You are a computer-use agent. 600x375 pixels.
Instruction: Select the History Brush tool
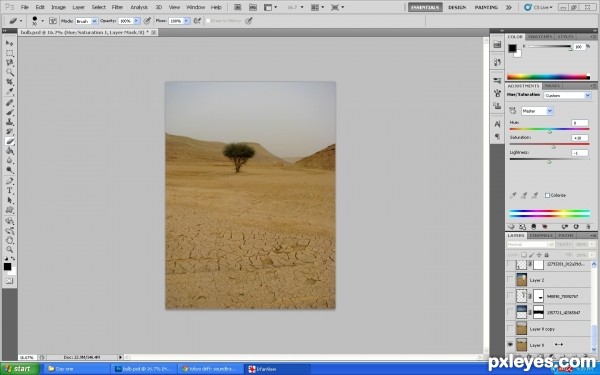[x=10, y=132]
